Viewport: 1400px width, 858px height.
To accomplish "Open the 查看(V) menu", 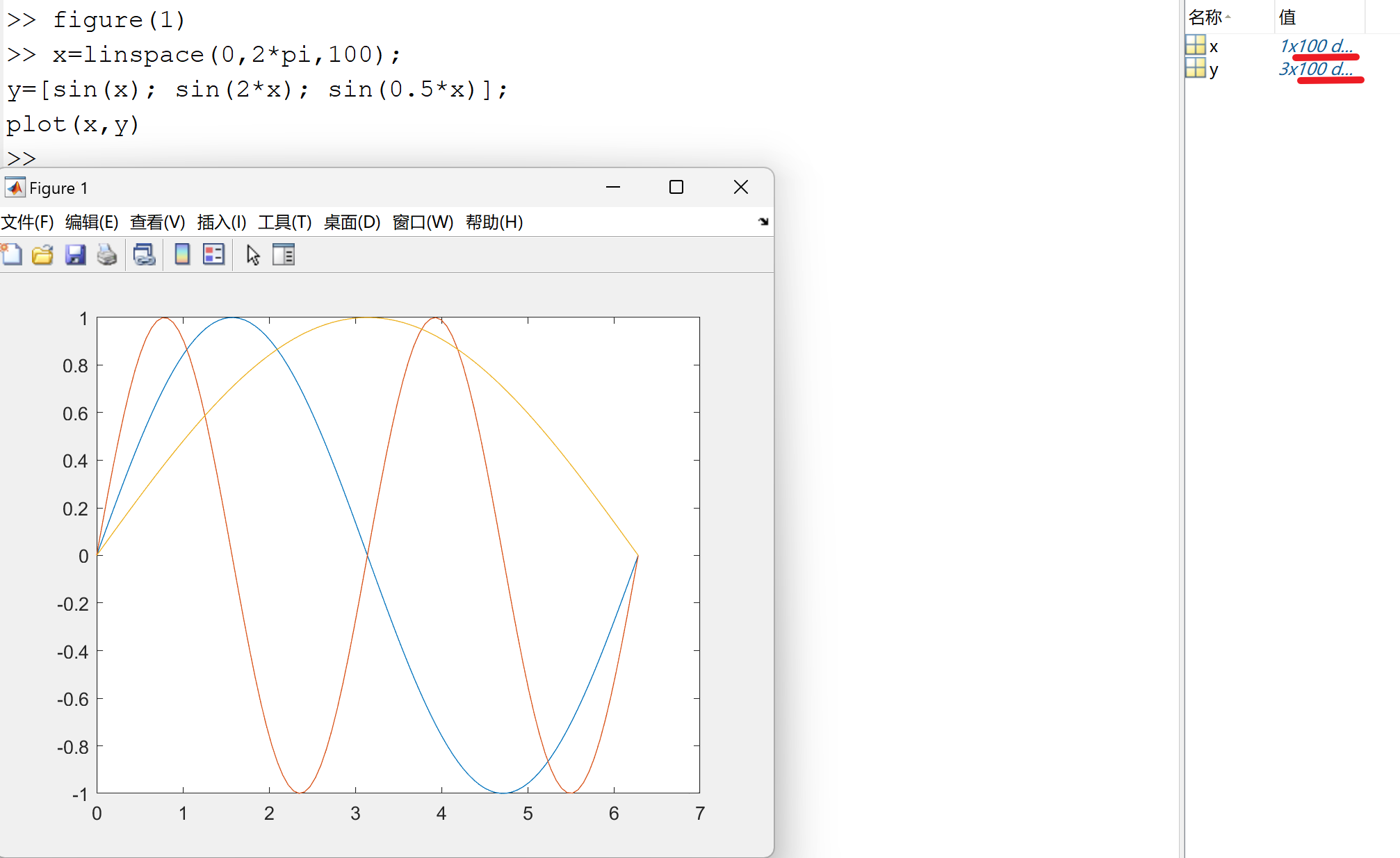I will pos(158,222).
